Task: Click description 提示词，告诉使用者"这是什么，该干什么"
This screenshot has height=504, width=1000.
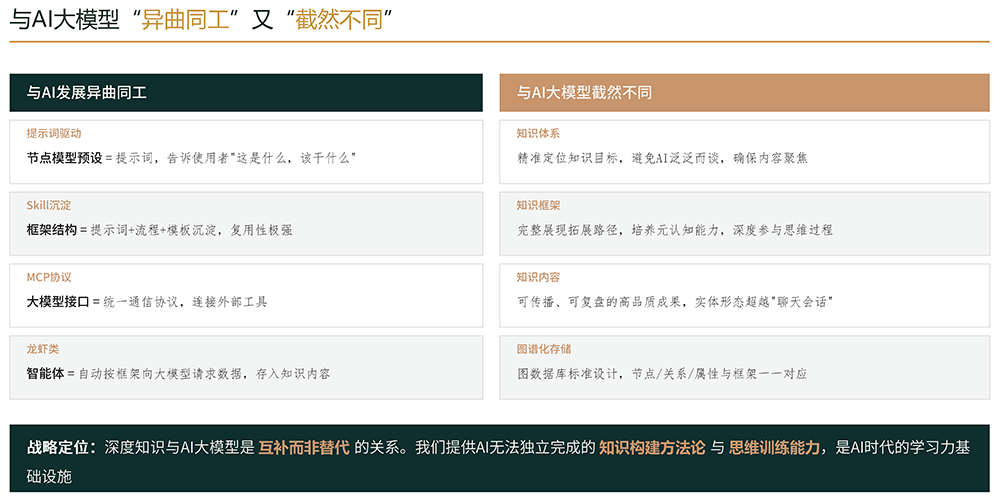Action: pos(235,158)
